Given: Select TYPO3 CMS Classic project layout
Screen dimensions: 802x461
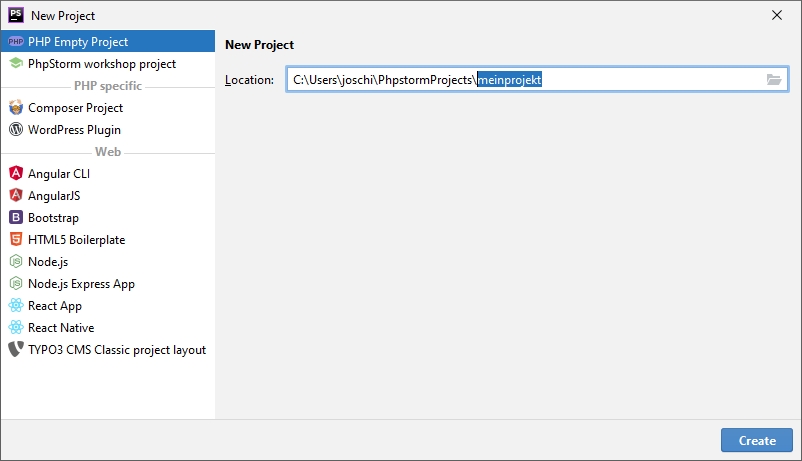Looking at the screenshot, I should tap(116, 350).
